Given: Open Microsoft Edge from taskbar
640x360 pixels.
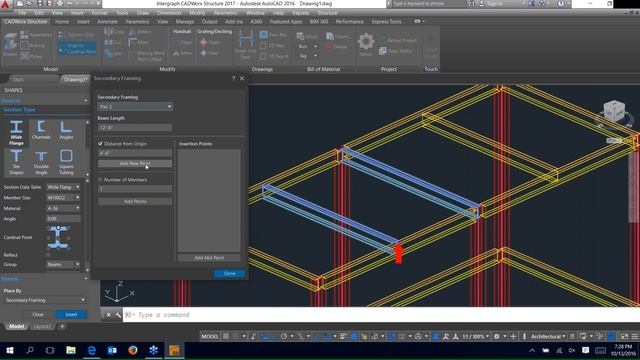Looking at the screenshot, I should (92, 350).
